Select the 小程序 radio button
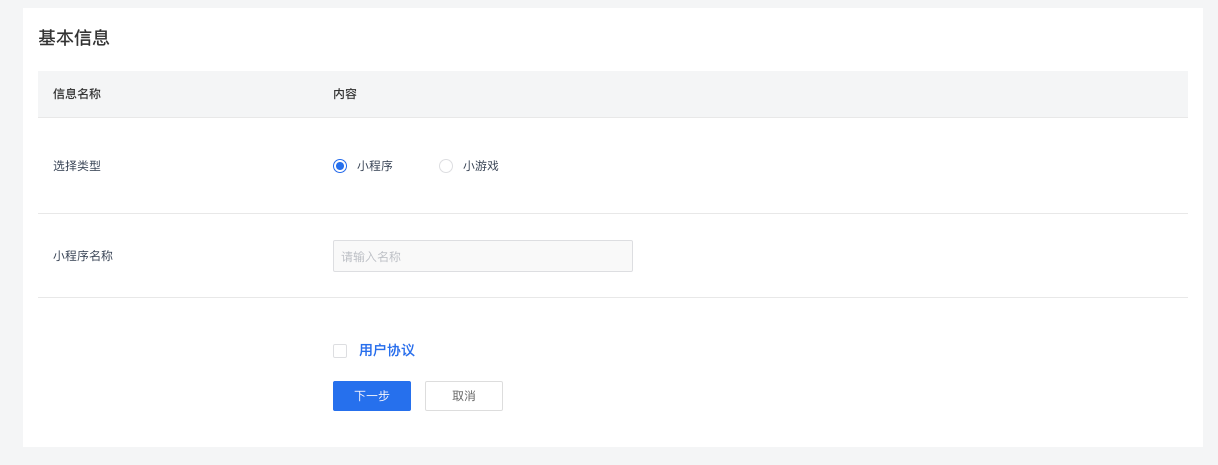 pos(340,166)
